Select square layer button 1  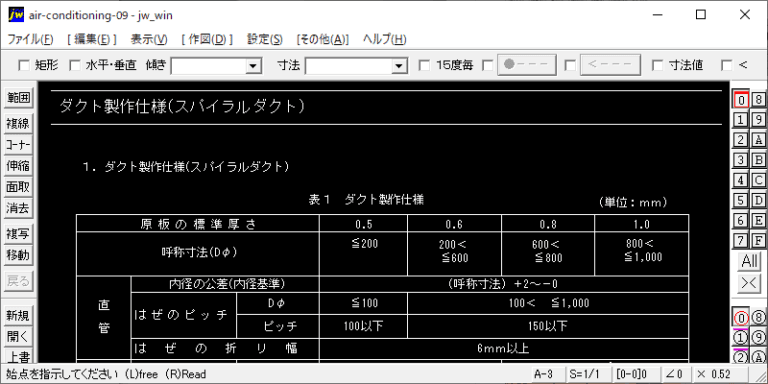pos(741,120)
